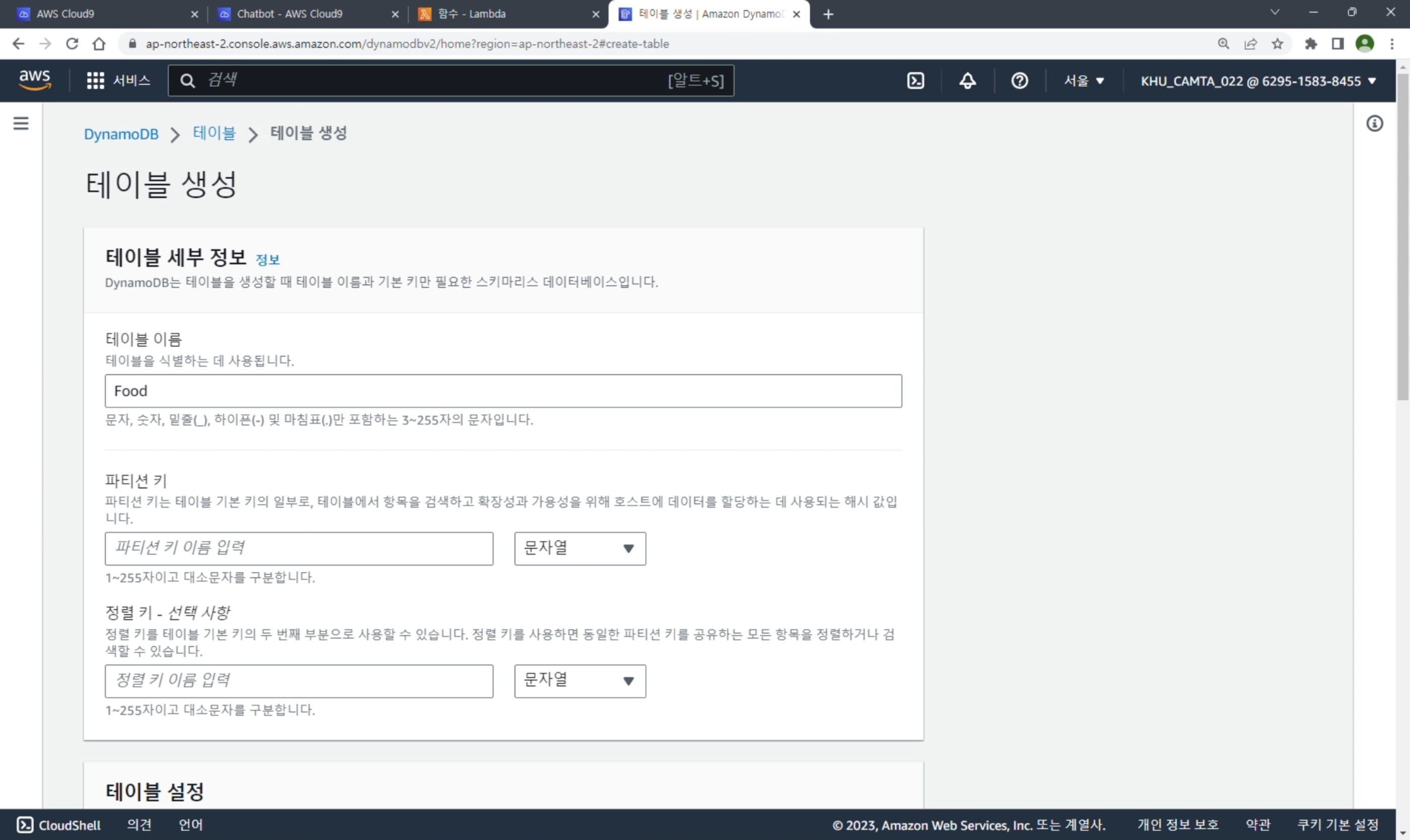Open CloudShell icon in the top navigation
The height and width of the screenshot is (840, 1410).
915,81
